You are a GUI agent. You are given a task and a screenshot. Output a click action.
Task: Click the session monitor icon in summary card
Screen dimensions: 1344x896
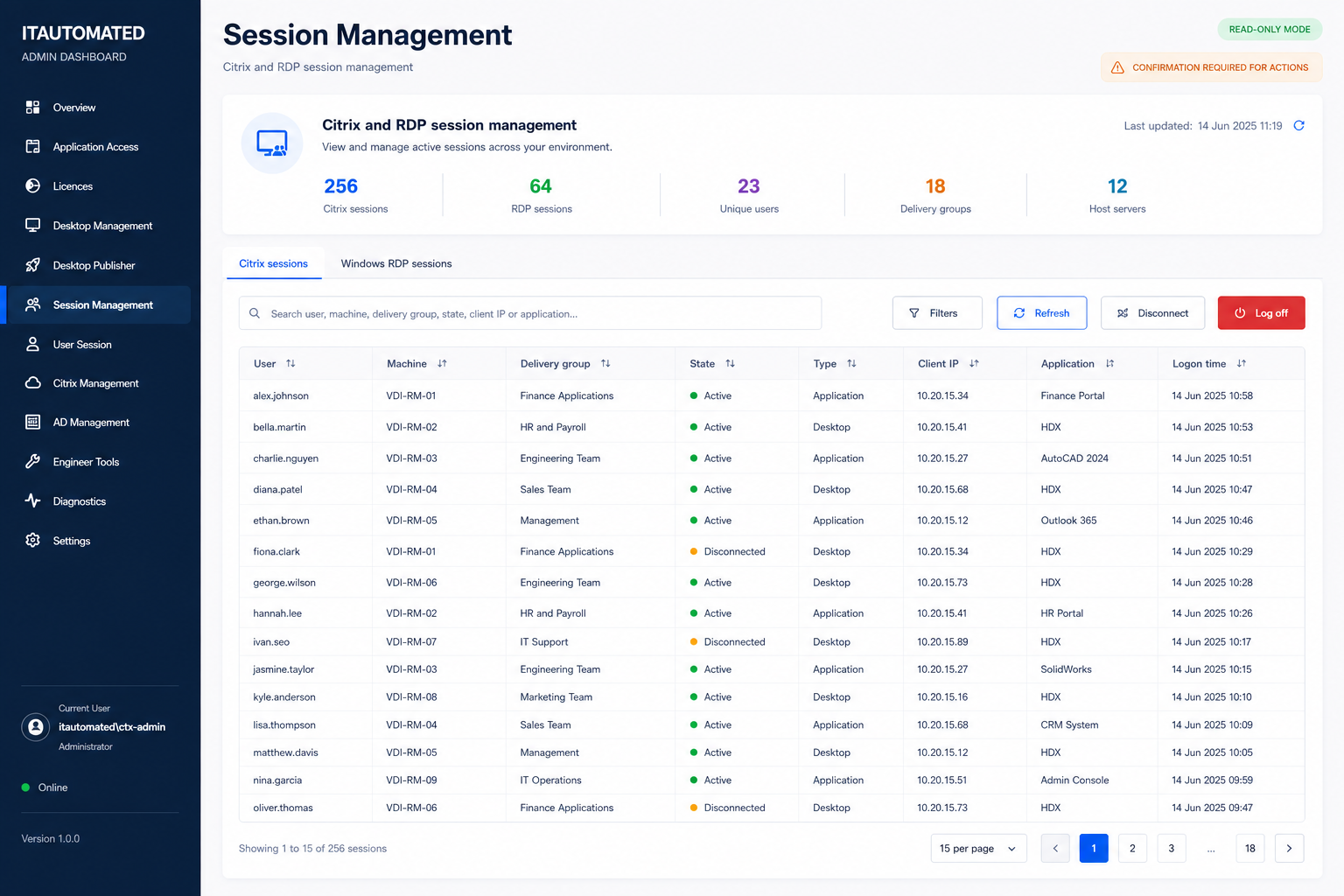(x=272, y=143)
